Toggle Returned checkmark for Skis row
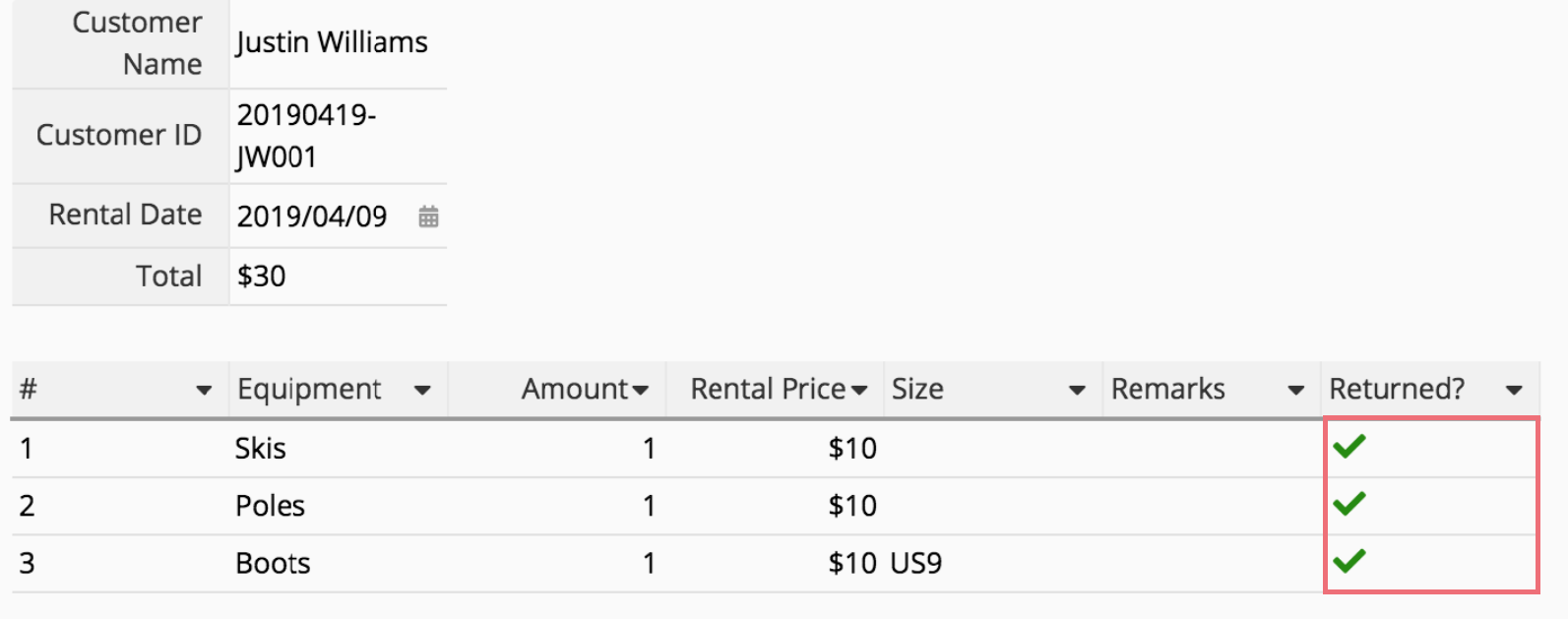 tap(1349, 447)
